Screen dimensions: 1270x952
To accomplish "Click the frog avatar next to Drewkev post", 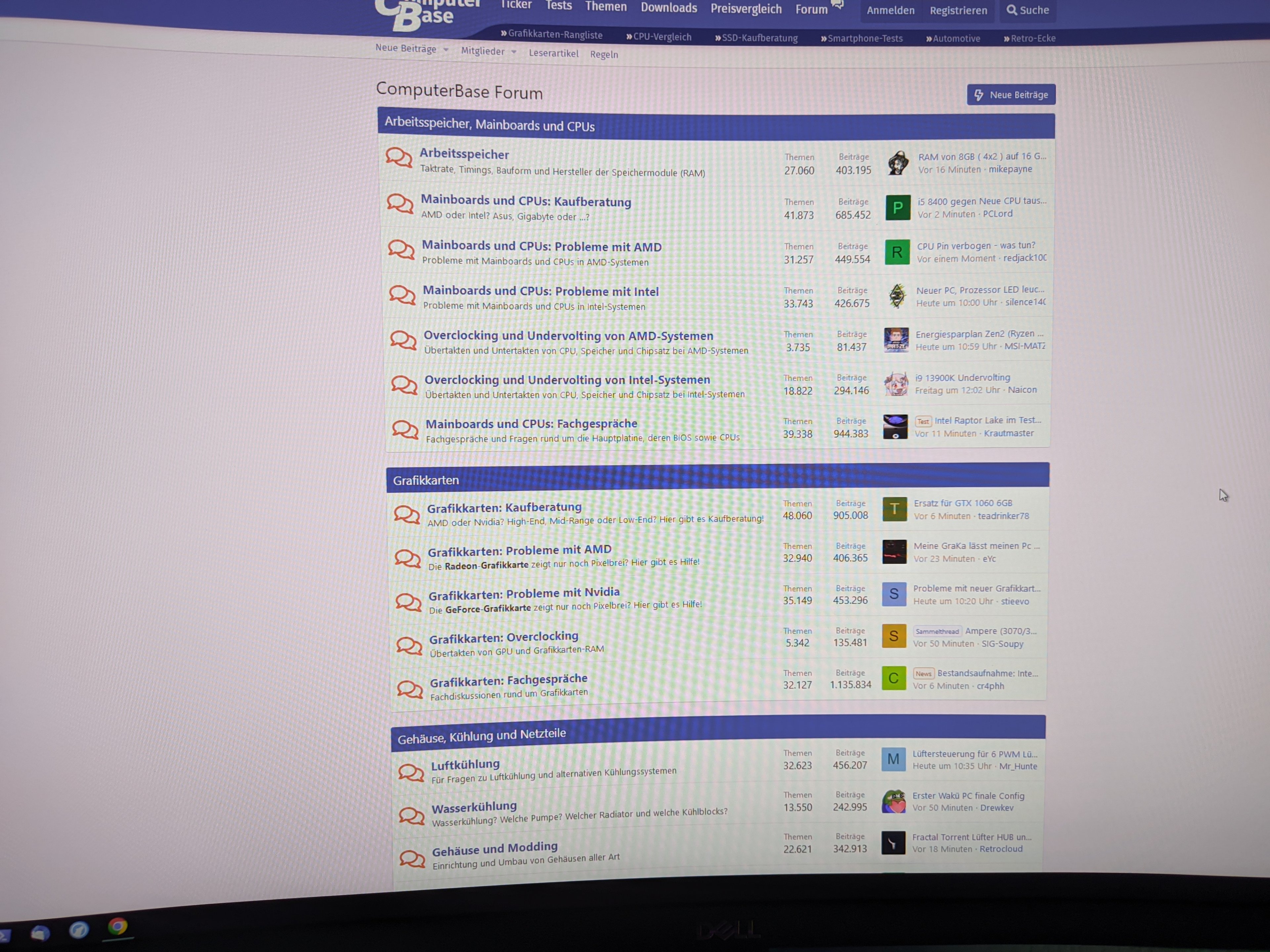I will click(x=893, y=801).
